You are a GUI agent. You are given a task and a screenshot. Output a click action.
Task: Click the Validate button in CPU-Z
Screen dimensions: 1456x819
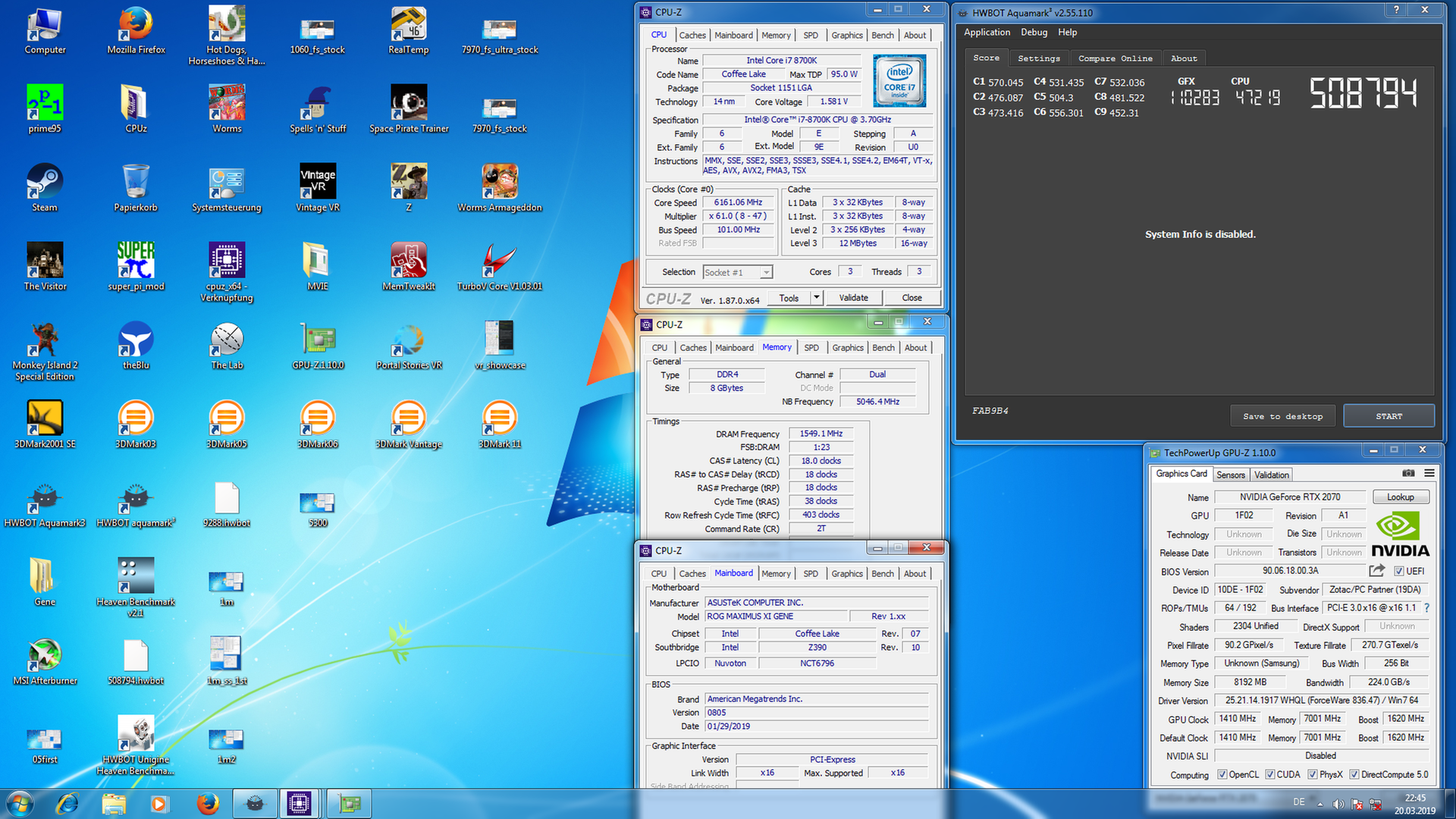[x=853, y=297]
